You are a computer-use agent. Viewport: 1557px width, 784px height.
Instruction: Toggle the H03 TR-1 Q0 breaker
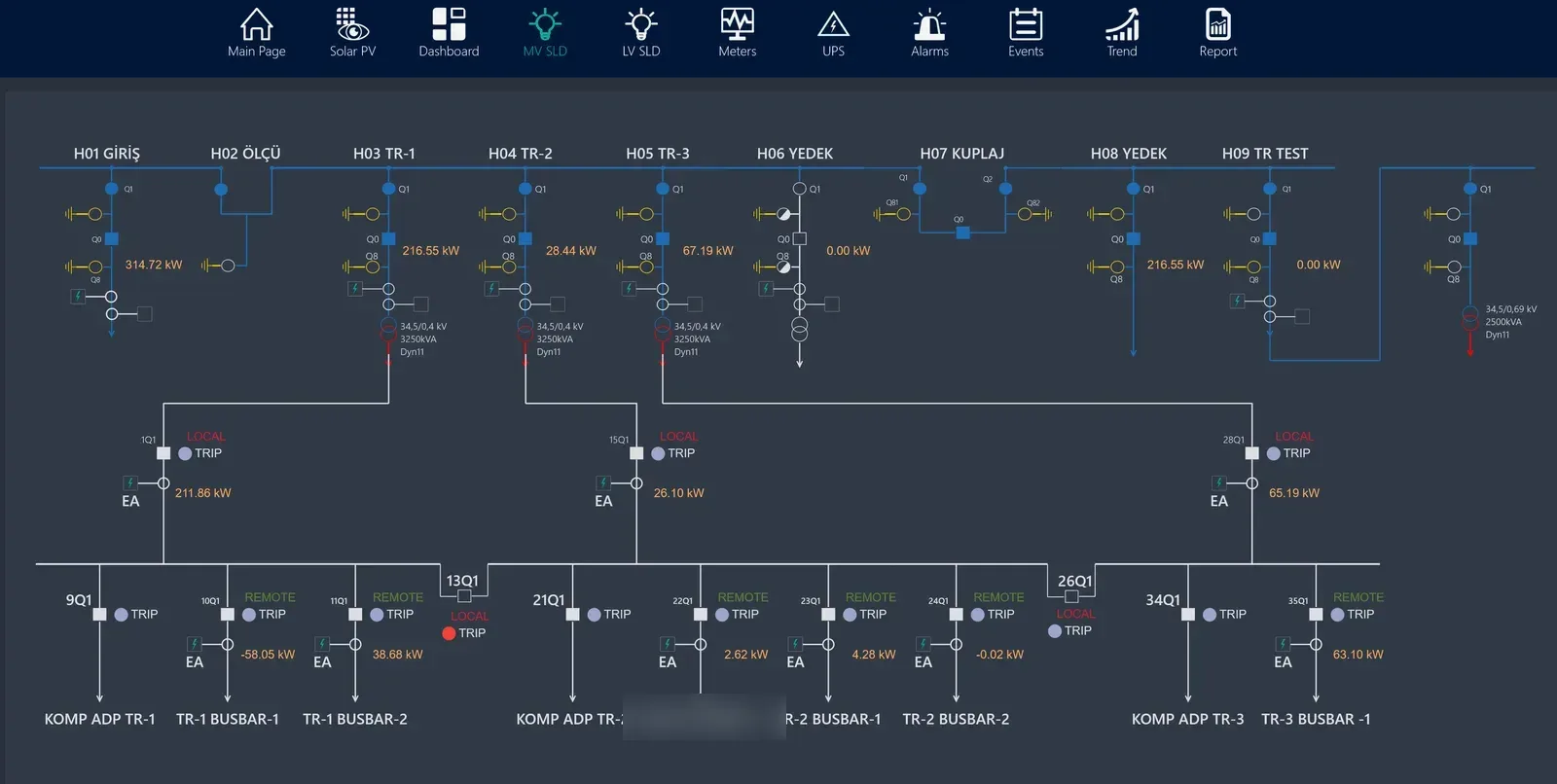(x=389, y=238)
